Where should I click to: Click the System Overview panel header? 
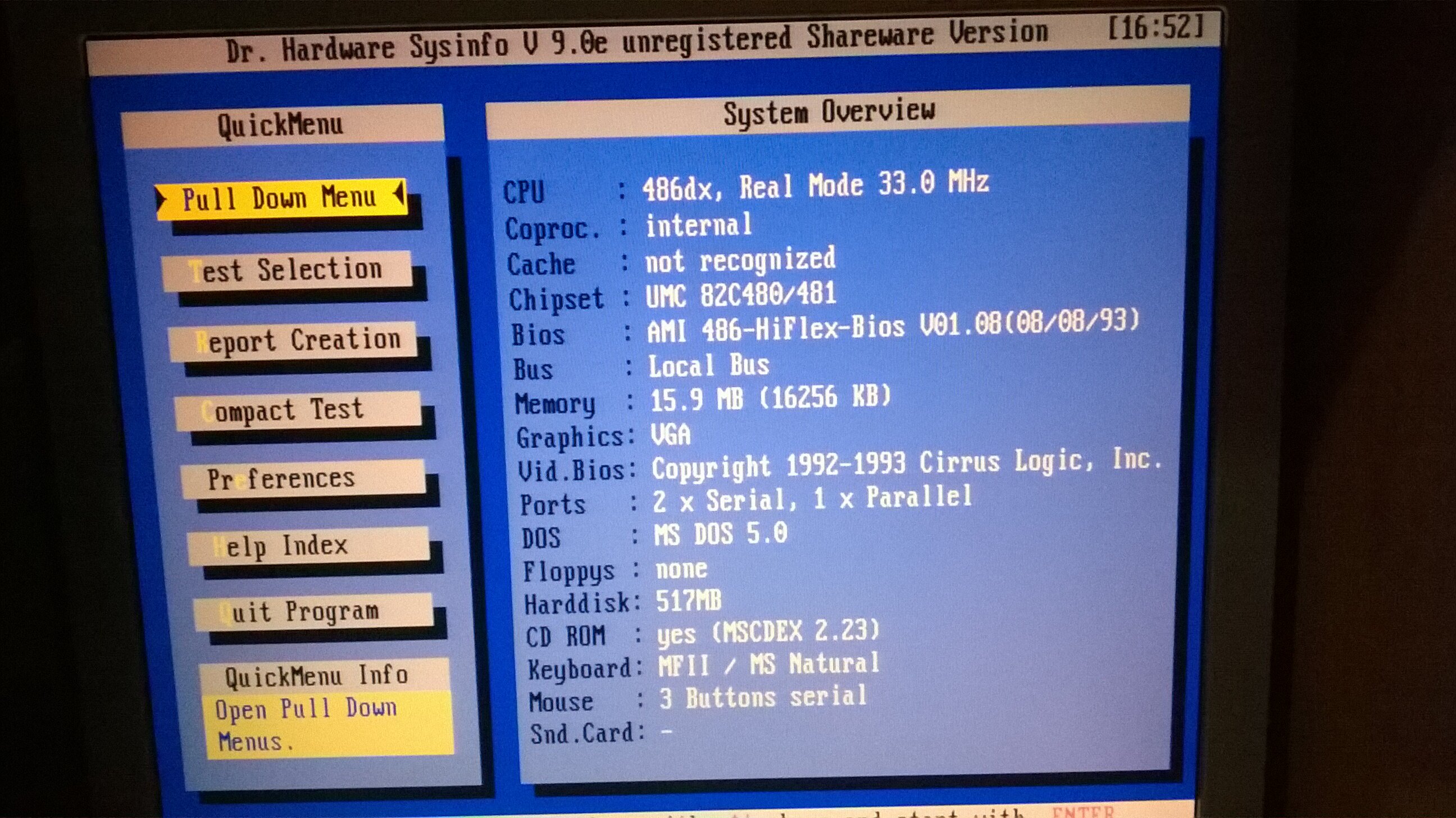coord(829,112)
